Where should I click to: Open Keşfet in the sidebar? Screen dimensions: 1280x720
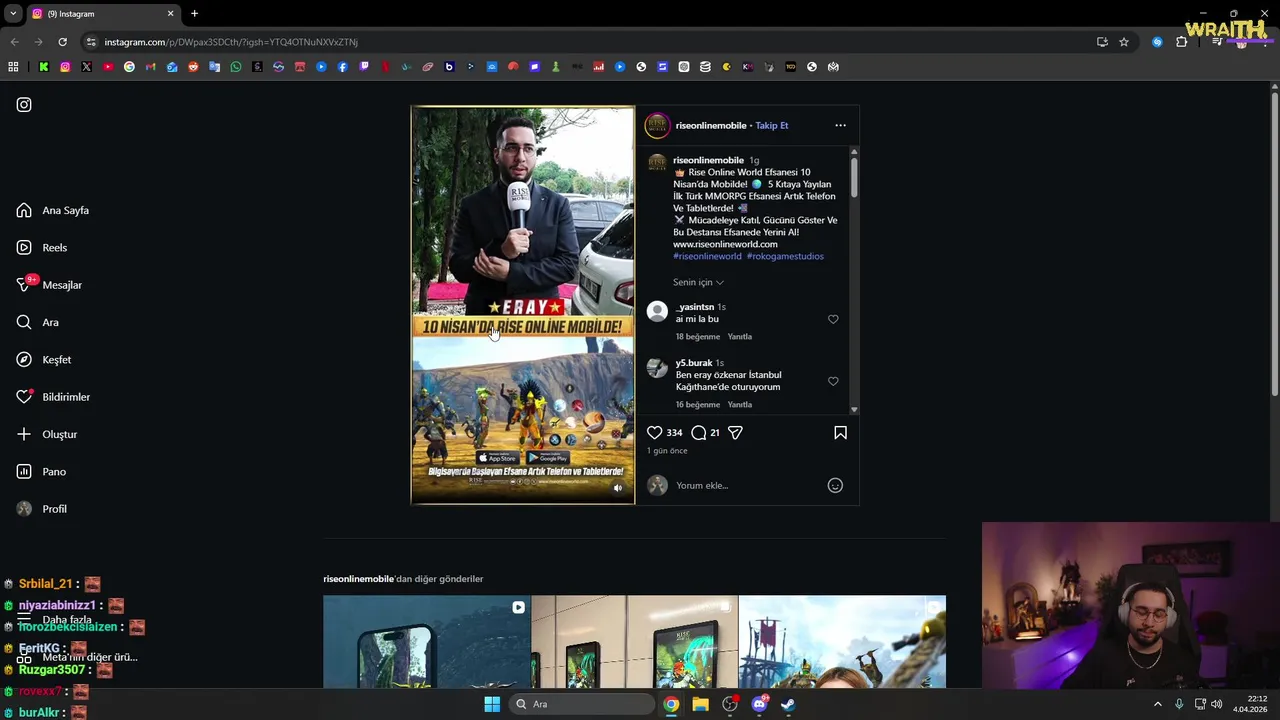point(44,359)
